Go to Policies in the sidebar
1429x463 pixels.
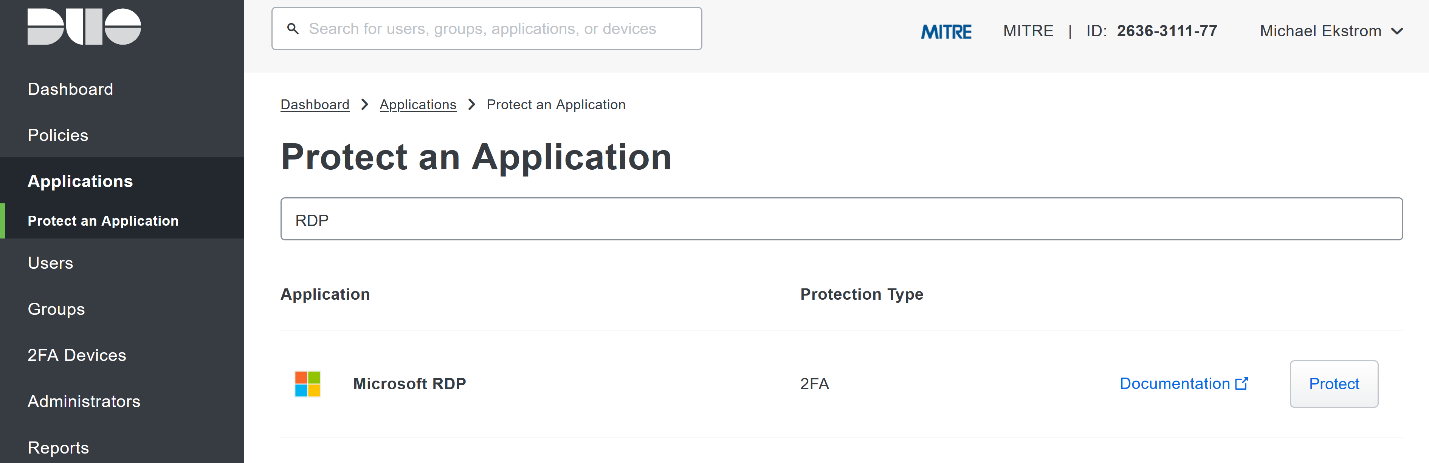tap(58, 135)
